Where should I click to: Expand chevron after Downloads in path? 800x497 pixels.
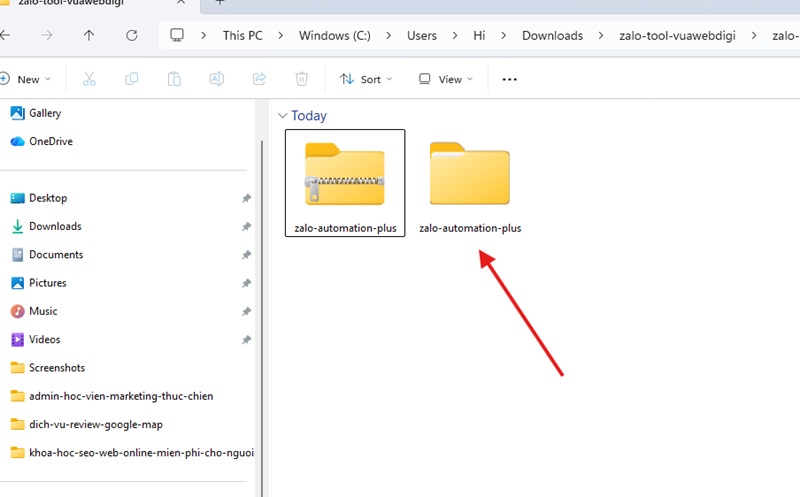pos(601,36)
